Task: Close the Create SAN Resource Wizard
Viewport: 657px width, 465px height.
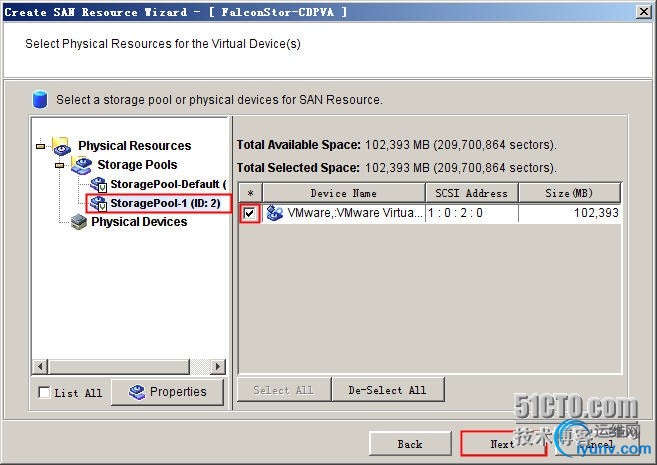Action: coord(644,12)
